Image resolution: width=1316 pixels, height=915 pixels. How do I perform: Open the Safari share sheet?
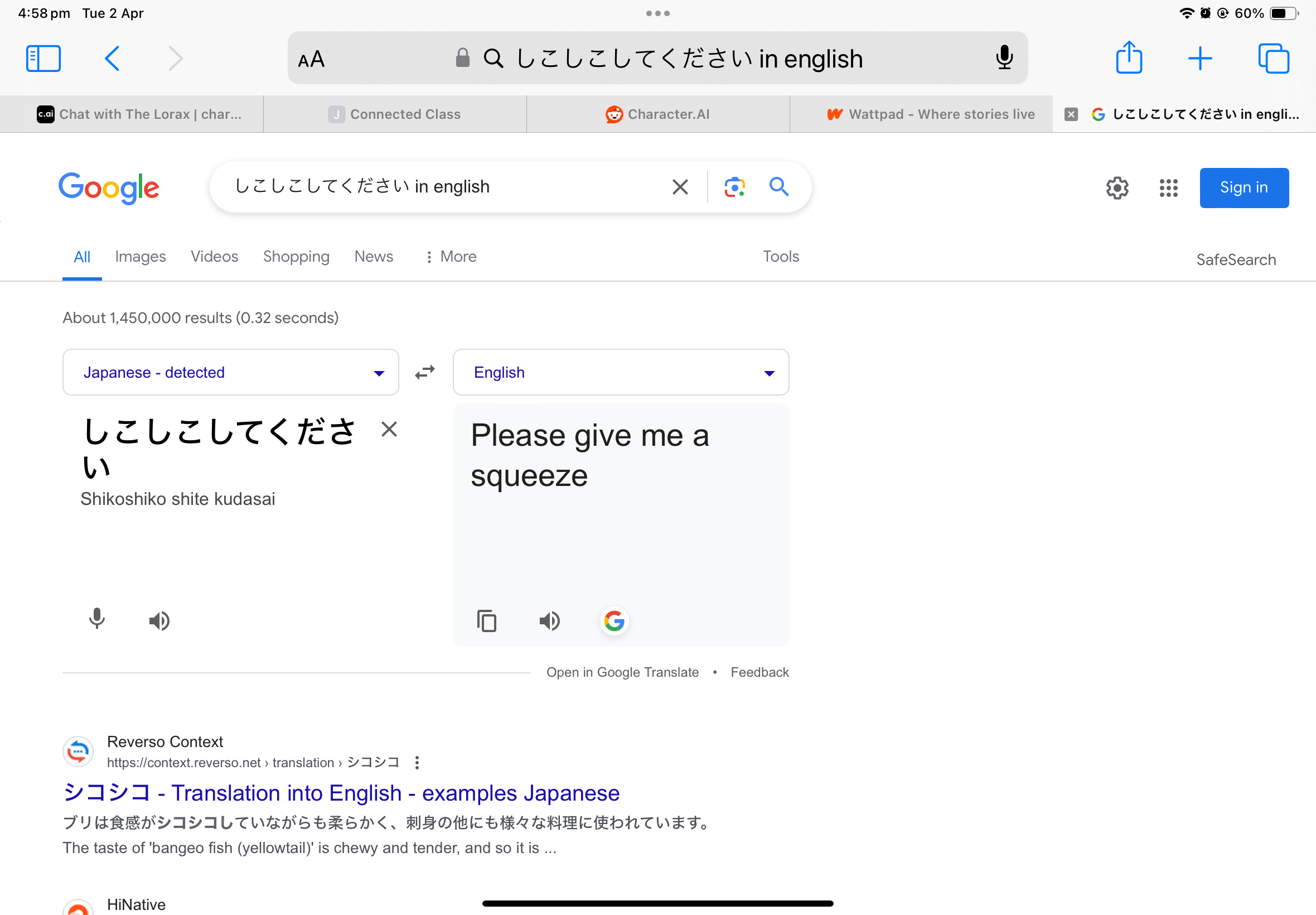(1129, 57)
